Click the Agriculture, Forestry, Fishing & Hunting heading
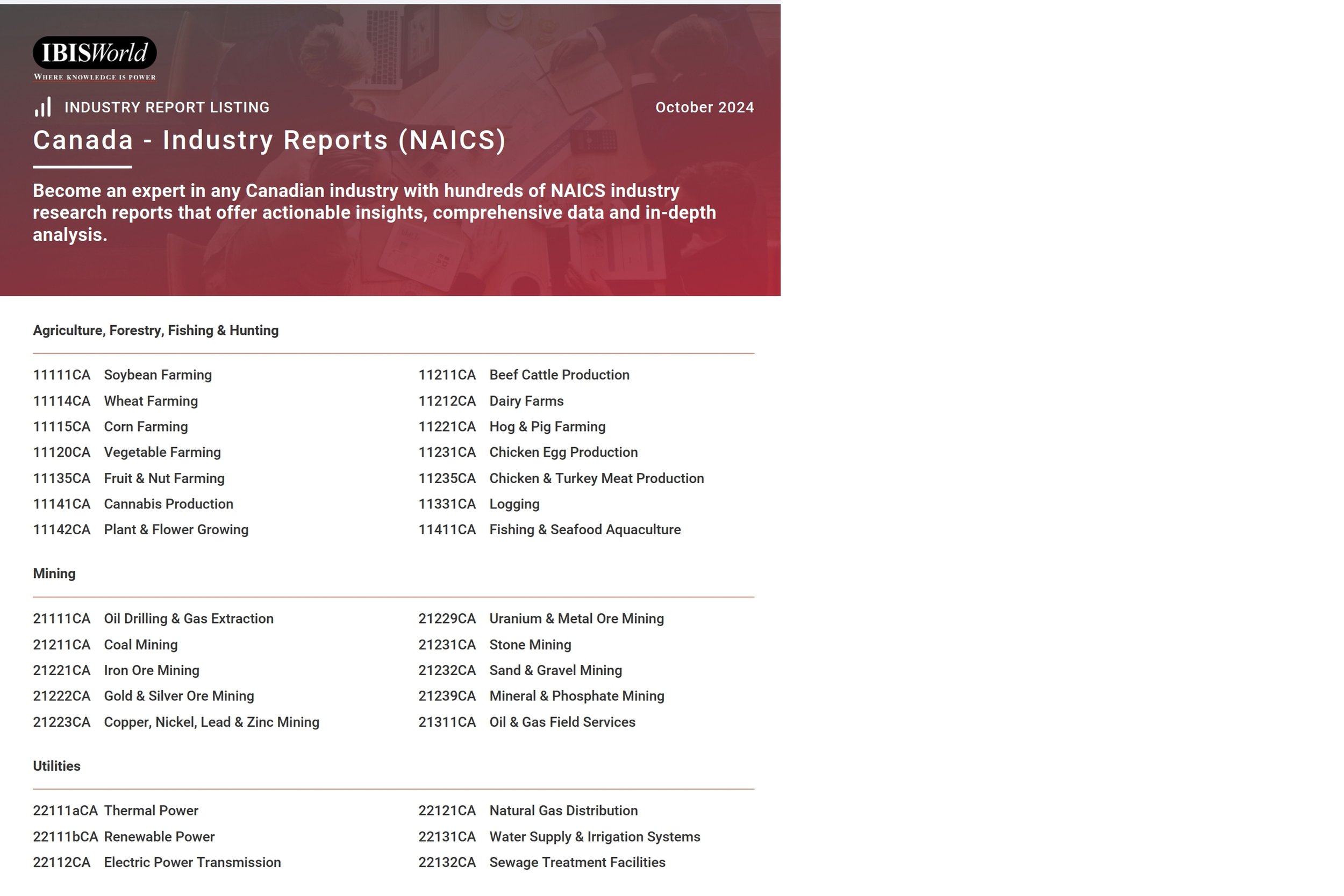 point(155,330)
